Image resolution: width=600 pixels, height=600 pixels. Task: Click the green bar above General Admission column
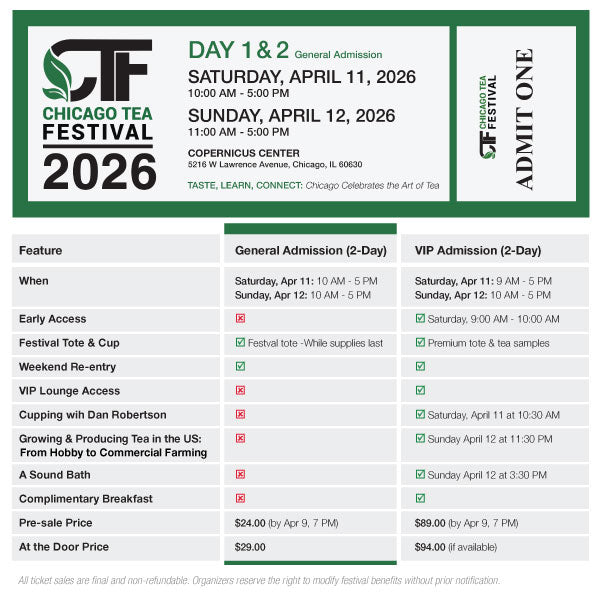pyautogui.click(x=310, y=229)
